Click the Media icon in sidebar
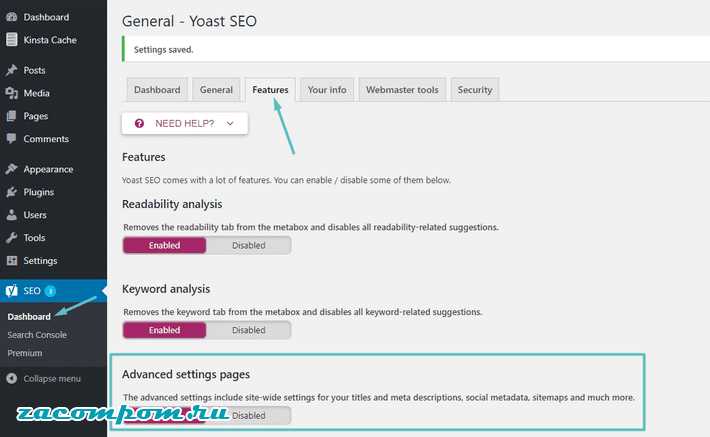The image size is (710, 437). tap(12, 93)
